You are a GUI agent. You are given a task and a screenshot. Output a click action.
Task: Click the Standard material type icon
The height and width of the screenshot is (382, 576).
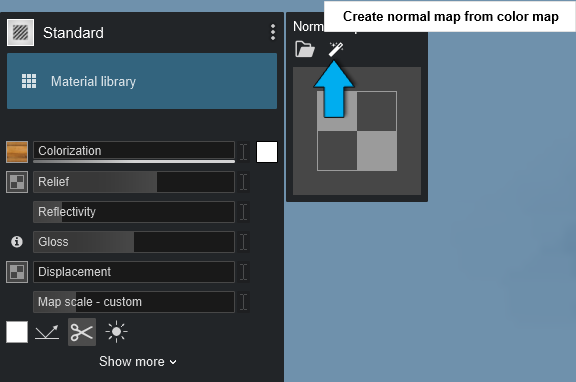click(20, 33)
